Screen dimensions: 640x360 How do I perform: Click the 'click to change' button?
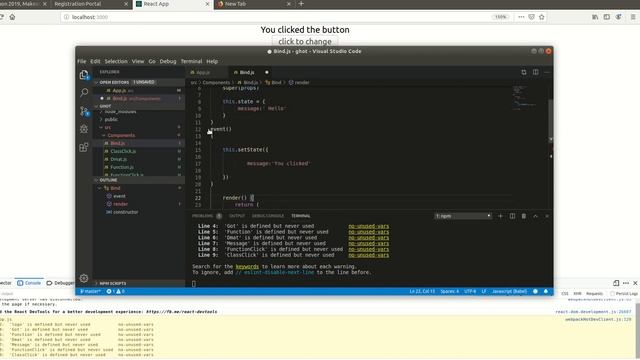click(305, 42)
